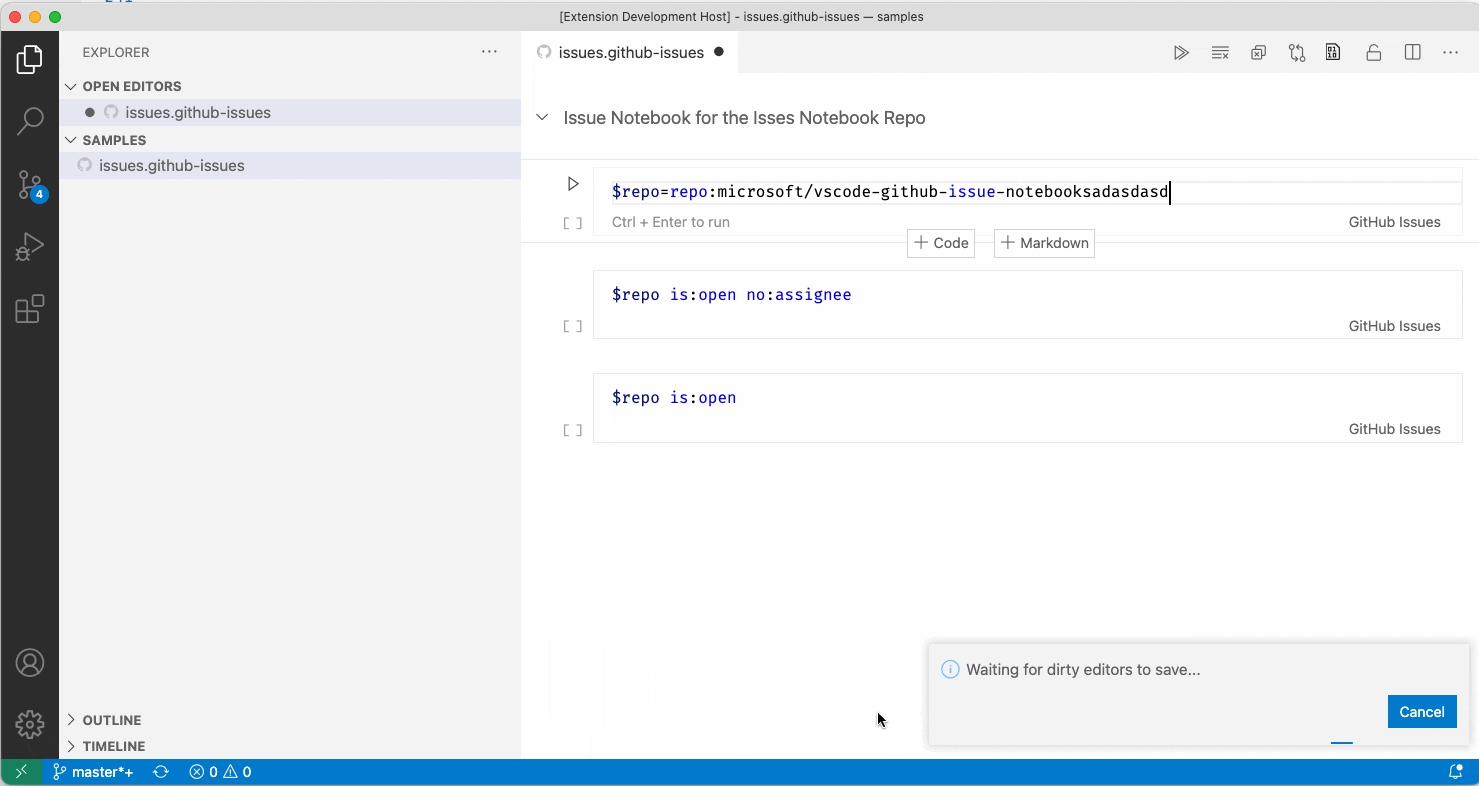The width and height of the screenshot is (1479, 786).
Task: Open the Extensions view
Action: click(x=30, y=308)
